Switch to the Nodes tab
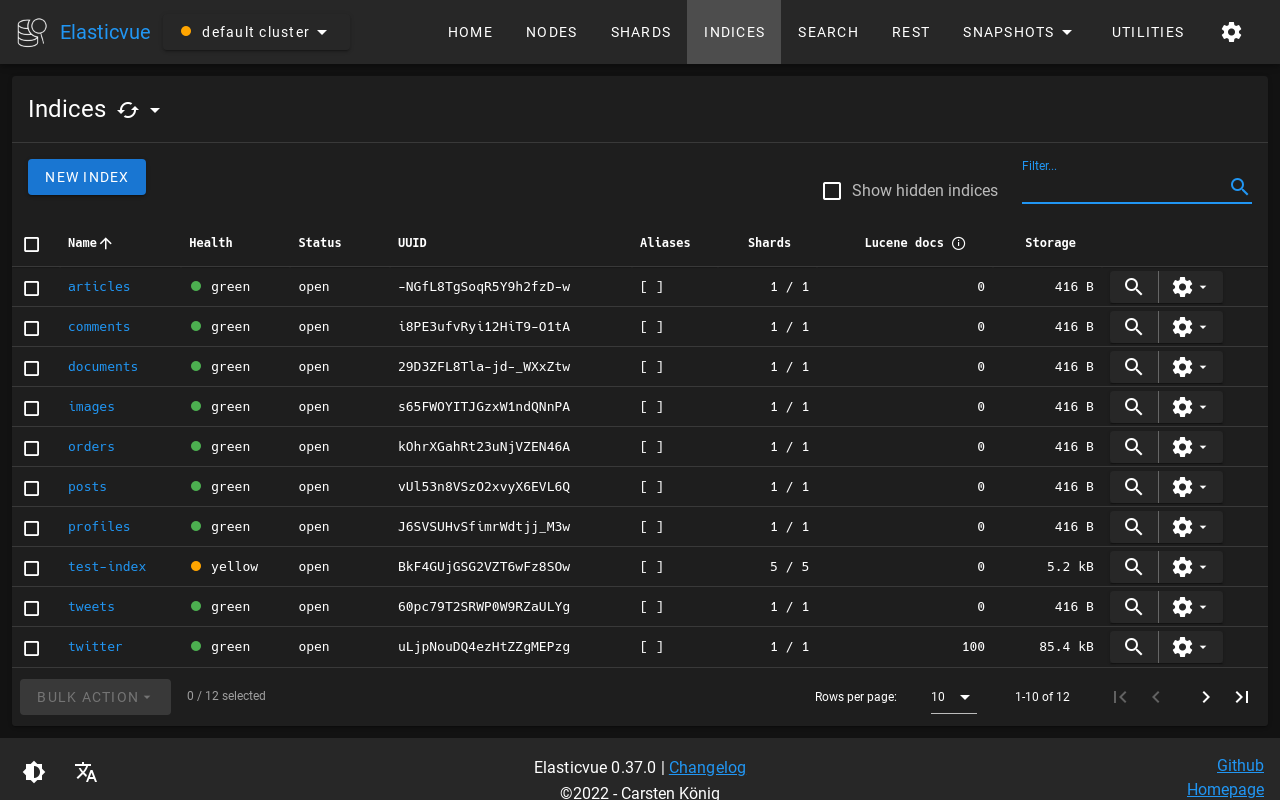Viewport: 1280px width, 800px height. pos(552,32)
